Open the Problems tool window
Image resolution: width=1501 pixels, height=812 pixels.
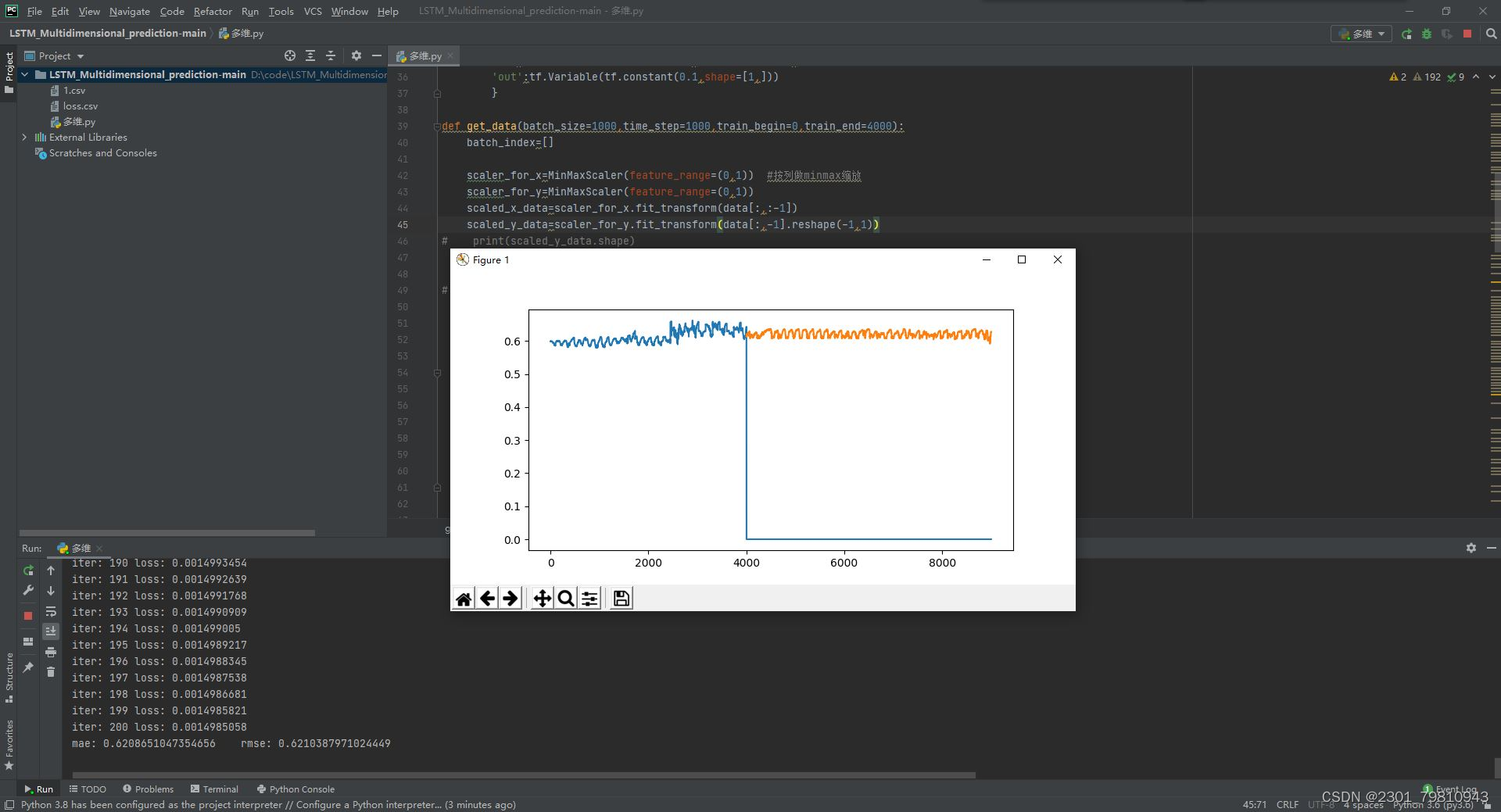tap(149, 789)
